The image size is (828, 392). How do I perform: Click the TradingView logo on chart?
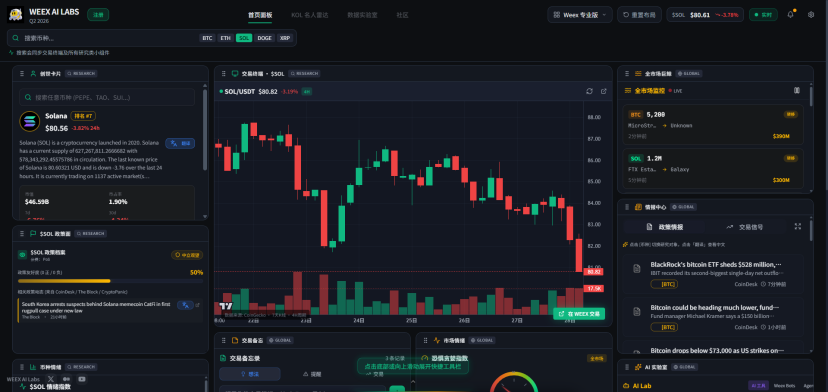point(226,306)
